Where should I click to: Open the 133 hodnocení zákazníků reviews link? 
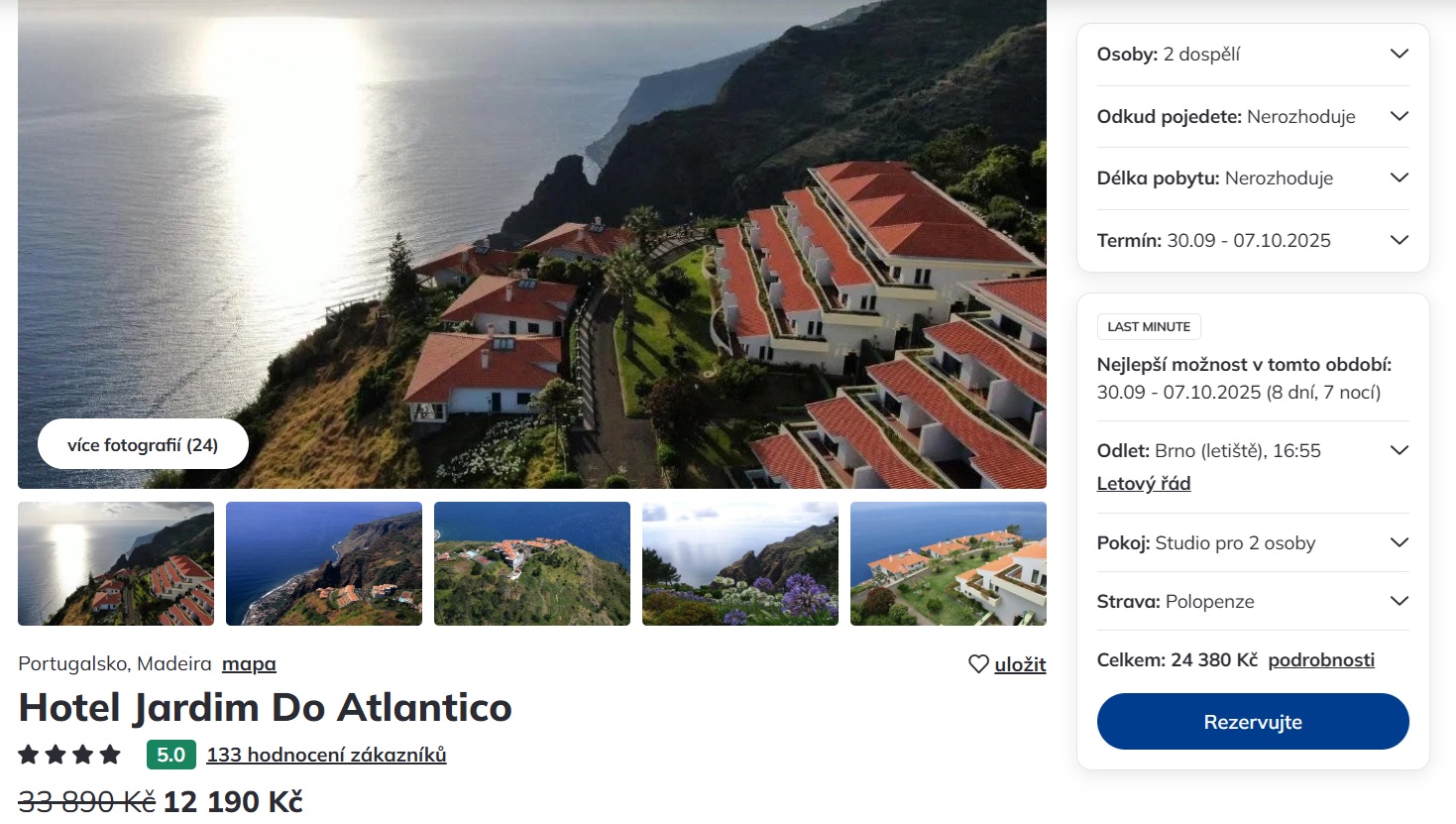[326, 756]
